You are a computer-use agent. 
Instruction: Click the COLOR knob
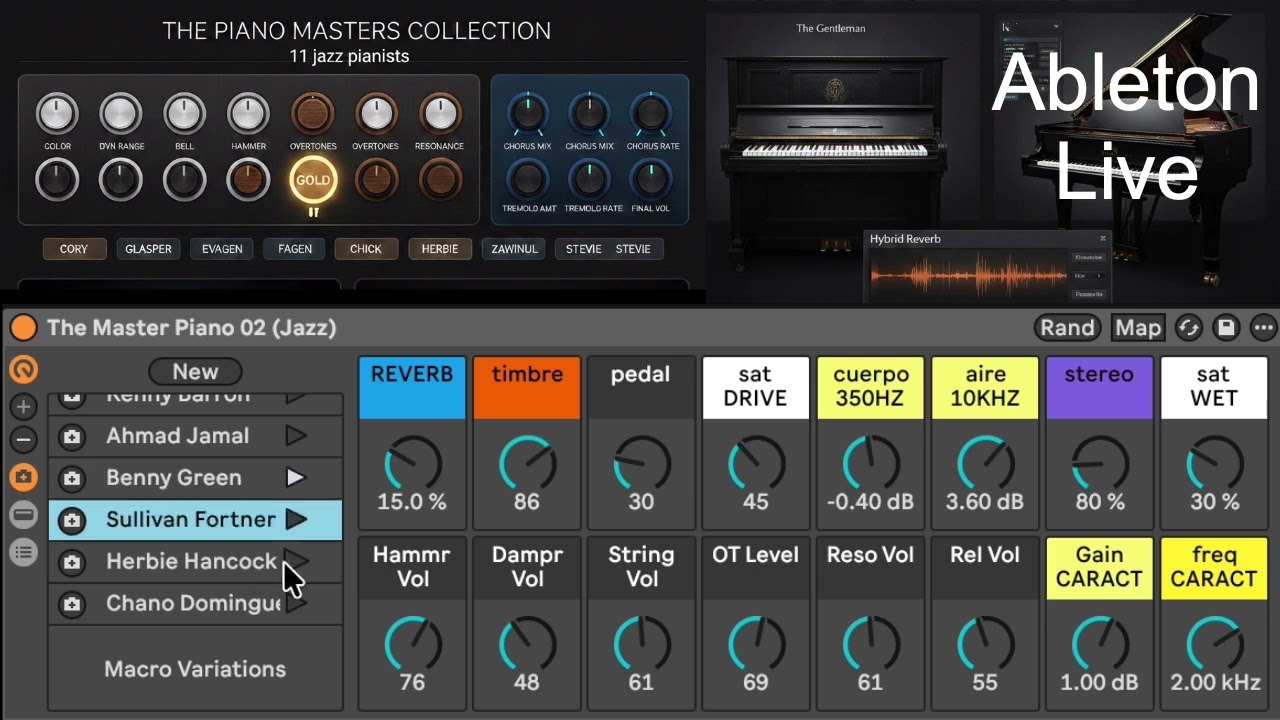(57, 115)
